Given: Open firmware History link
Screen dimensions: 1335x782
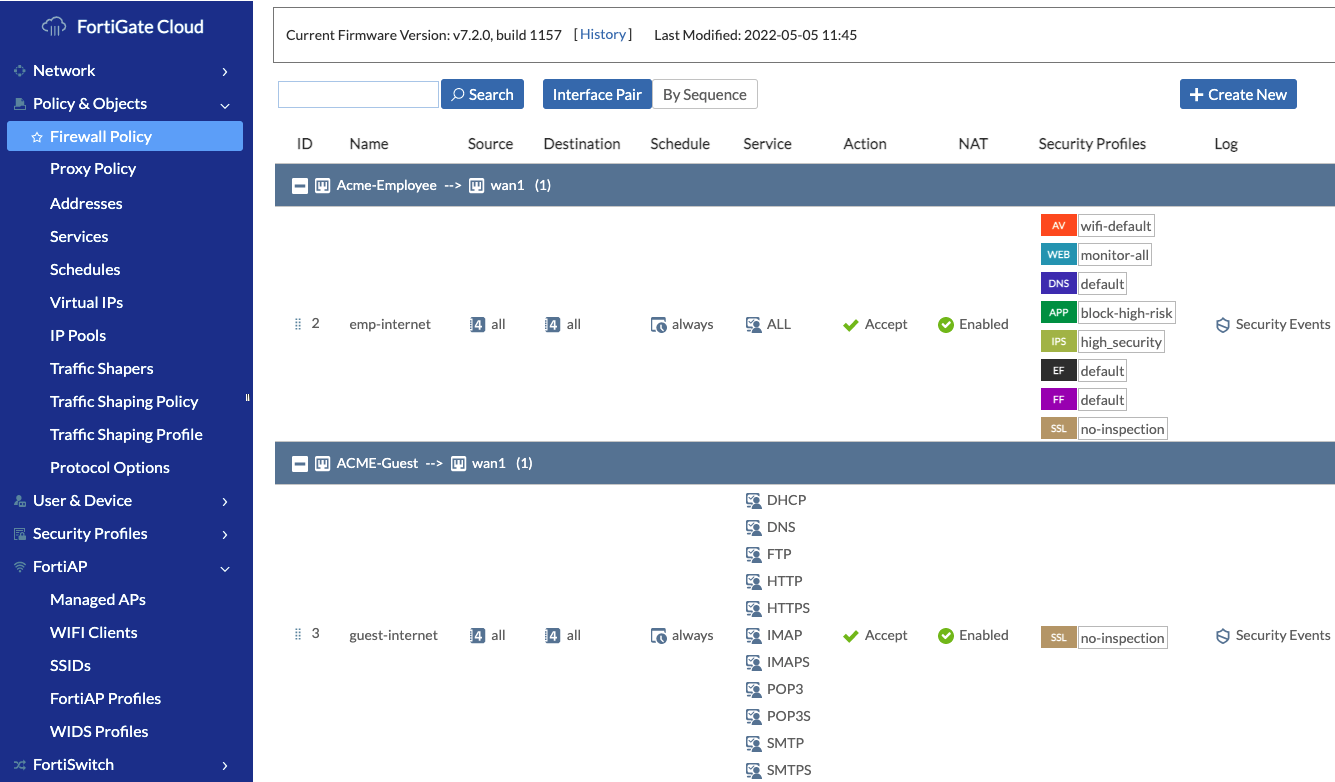Looking at the screenshot, I should [x=603, y=34].
